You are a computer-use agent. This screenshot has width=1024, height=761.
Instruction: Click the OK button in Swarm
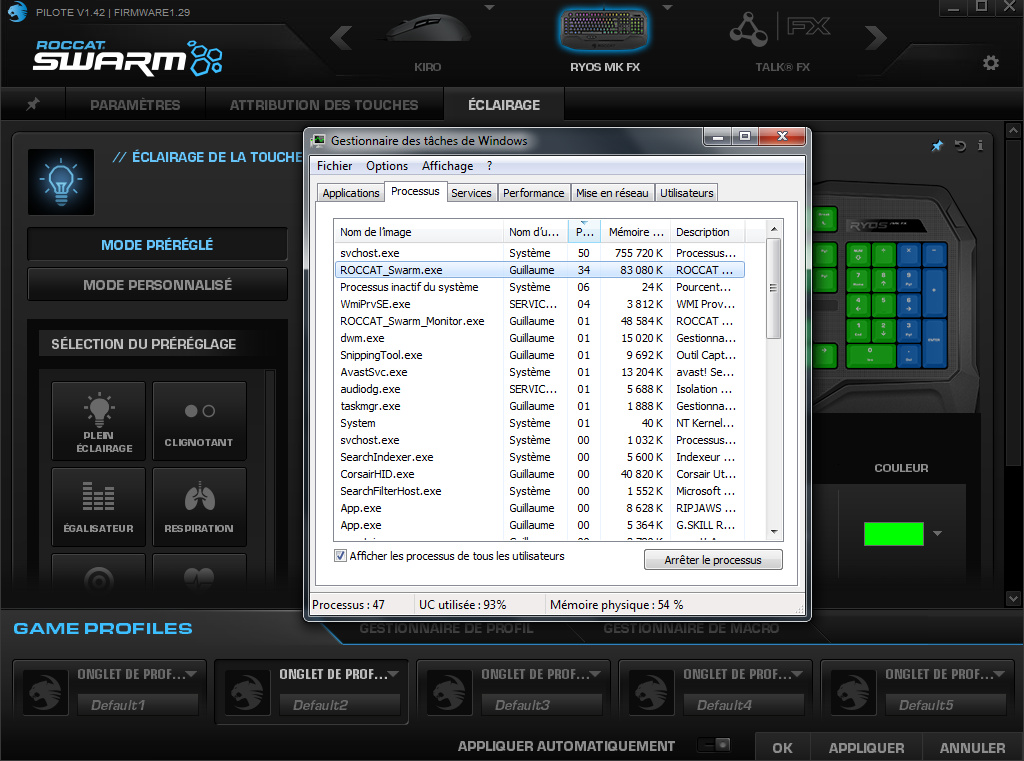click(x=782, y=748)
